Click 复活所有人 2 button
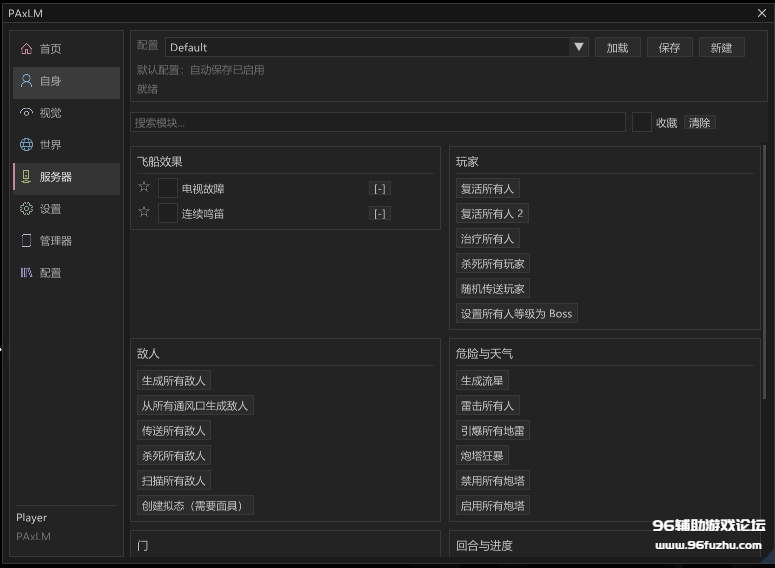The image size is (775, 568). [x=492, y=214]
